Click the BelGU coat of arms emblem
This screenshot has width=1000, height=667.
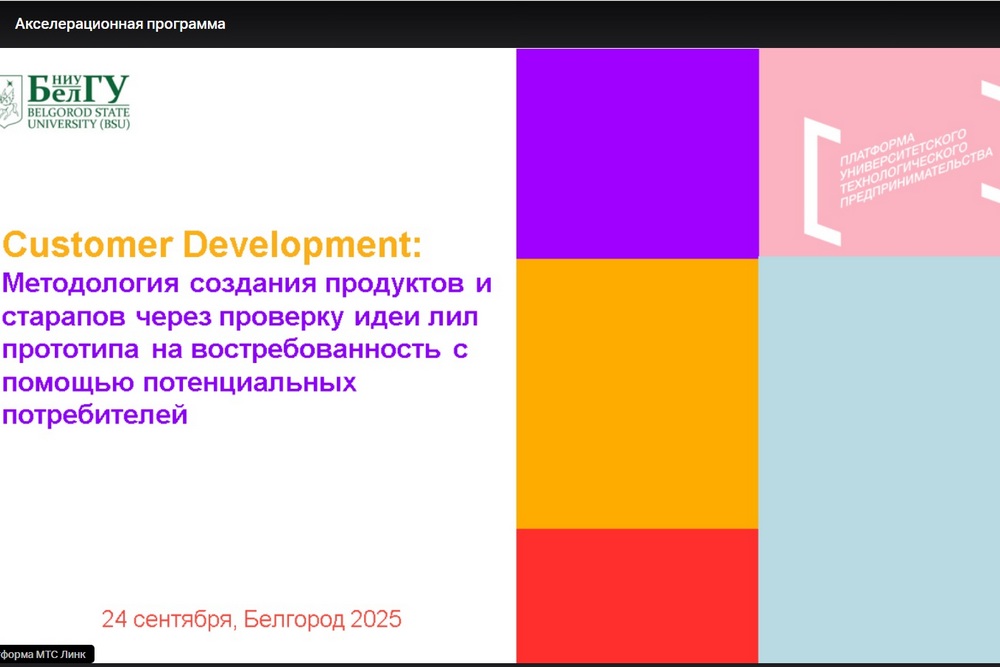10,102
